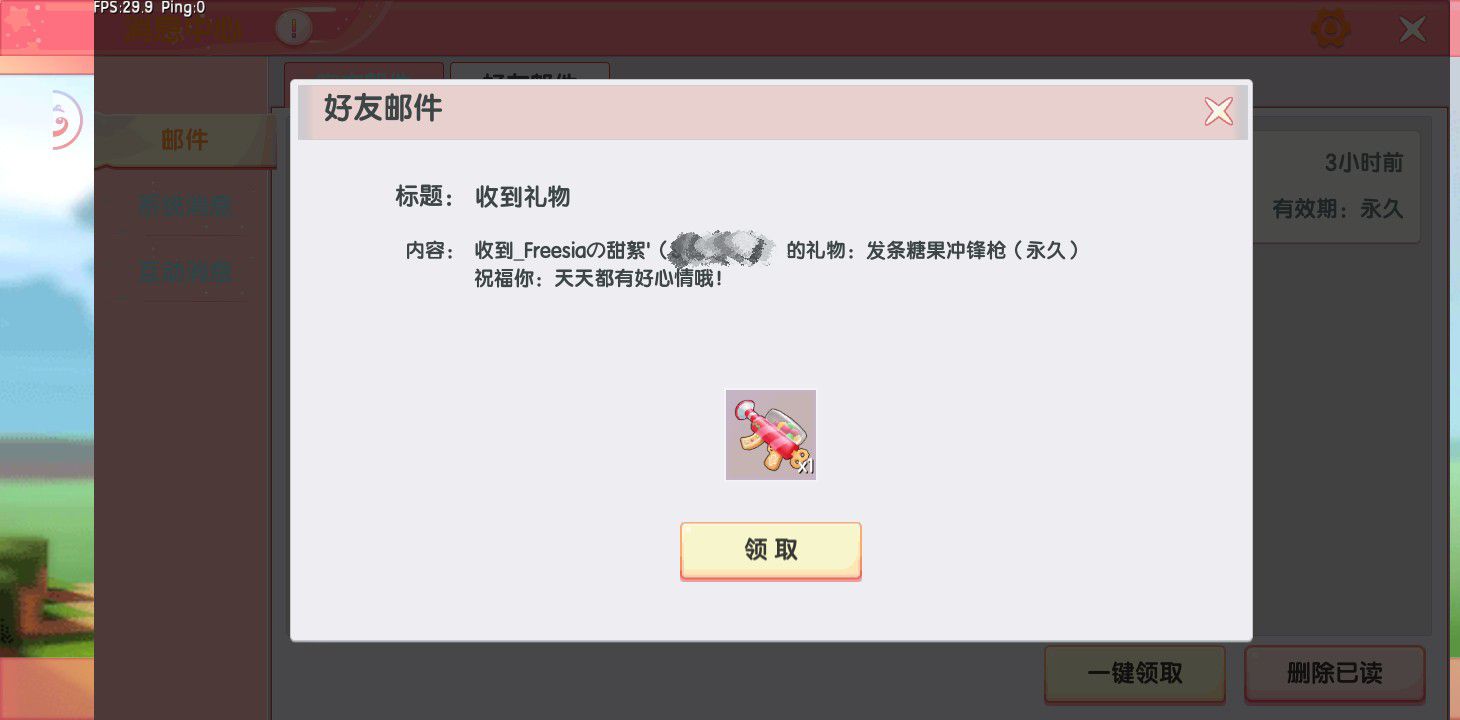Click the 有效期:永久 validity label
Screen dimensions: 1460x720
coord(1338,209)
